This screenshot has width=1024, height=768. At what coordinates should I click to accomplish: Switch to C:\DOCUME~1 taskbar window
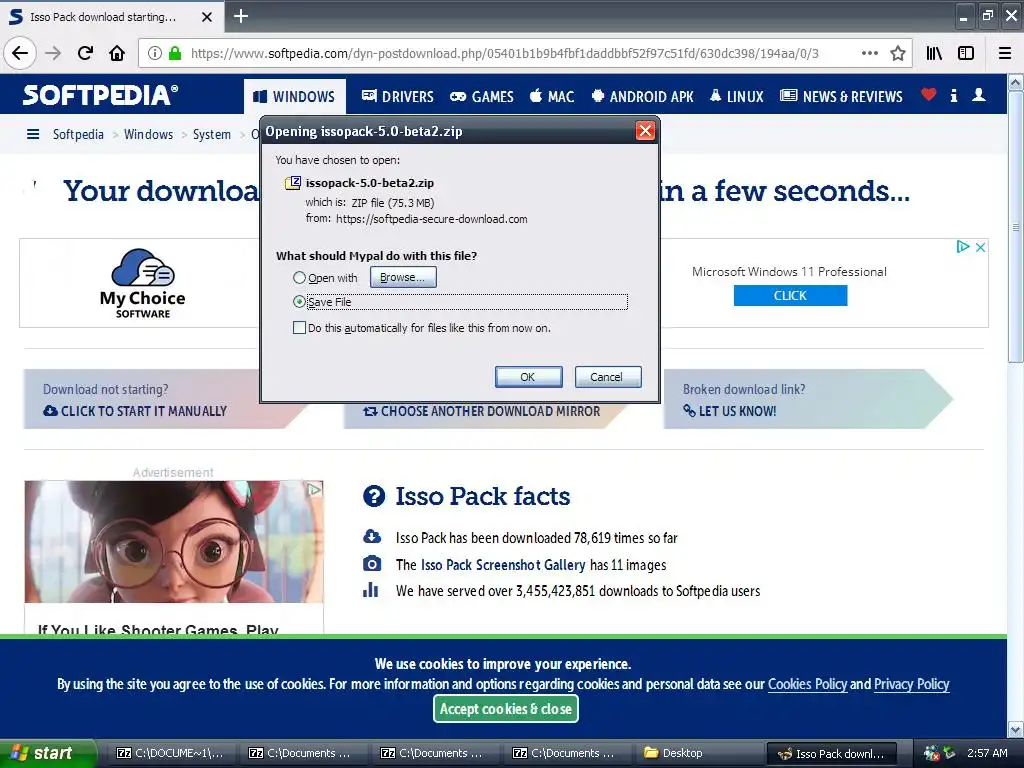(170, 753)
